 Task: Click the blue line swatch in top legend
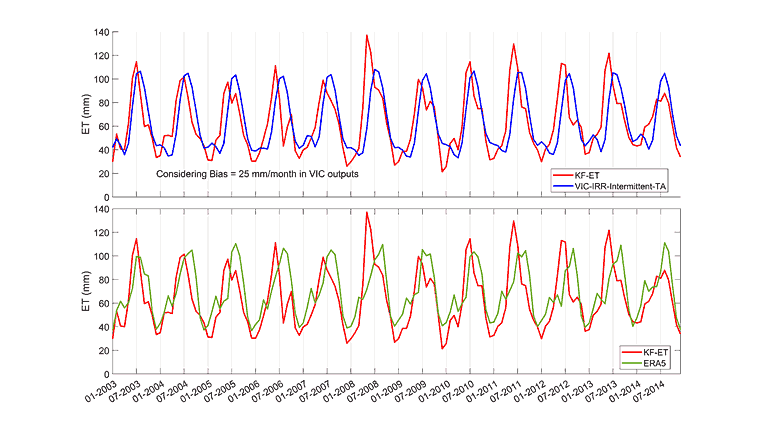[563, 186]
